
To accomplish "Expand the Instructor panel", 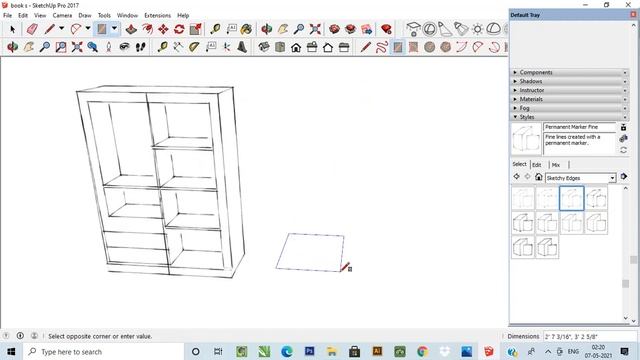I will pyautogui.click(x=570, y=90).
